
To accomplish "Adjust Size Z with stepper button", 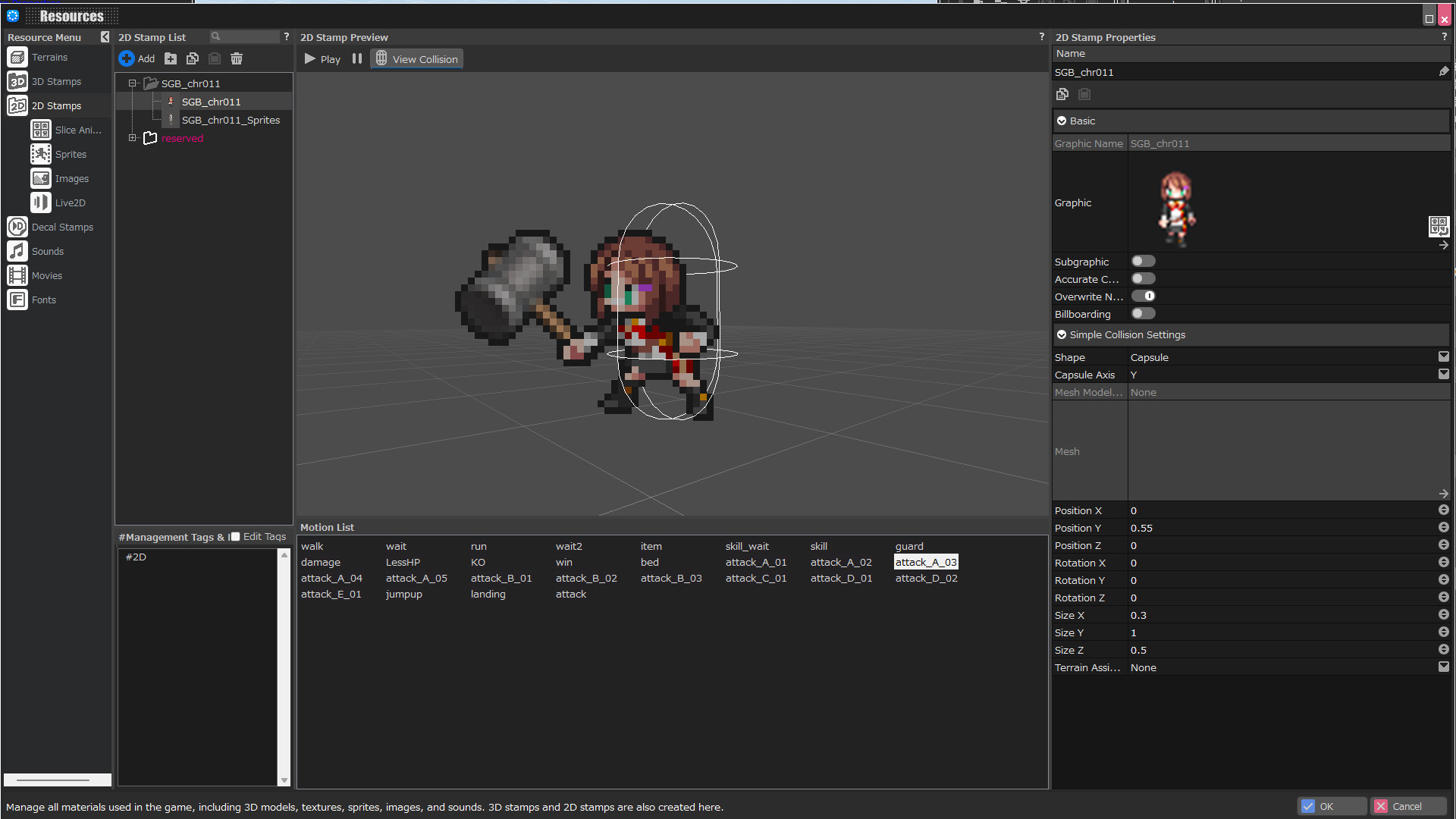I will tap(1443, 649).
